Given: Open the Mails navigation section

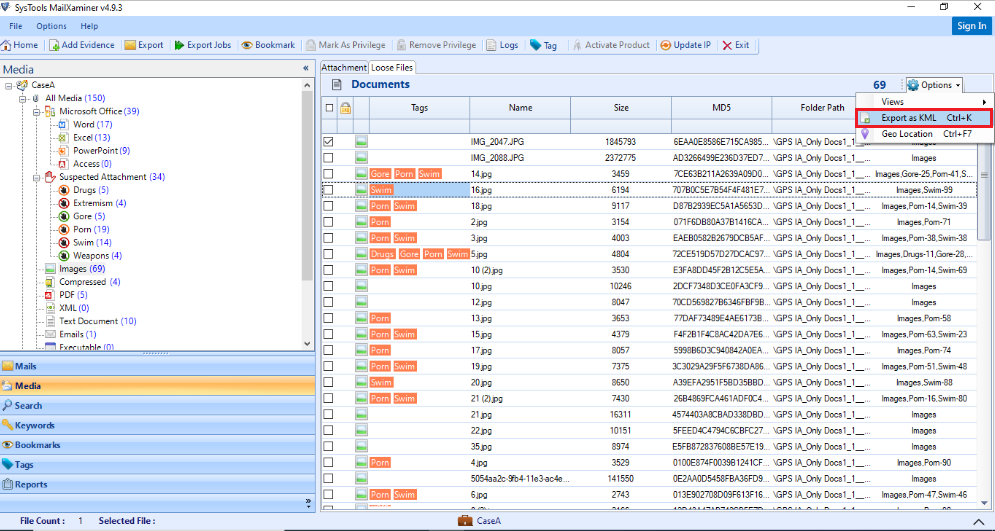Looking at the screenshot, I should [x=157, y=366].
